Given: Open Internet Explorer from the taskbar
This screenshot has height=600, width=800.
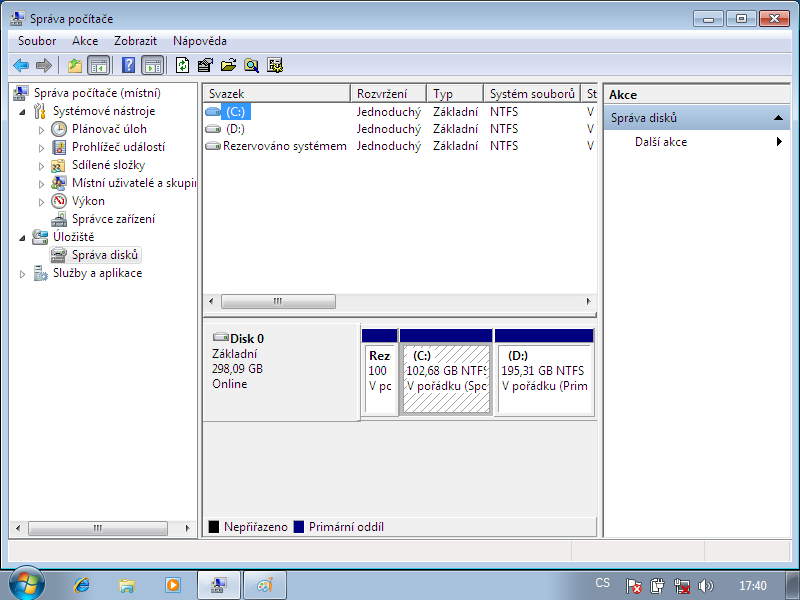Looking at the screenshot, I should point(81,584).
